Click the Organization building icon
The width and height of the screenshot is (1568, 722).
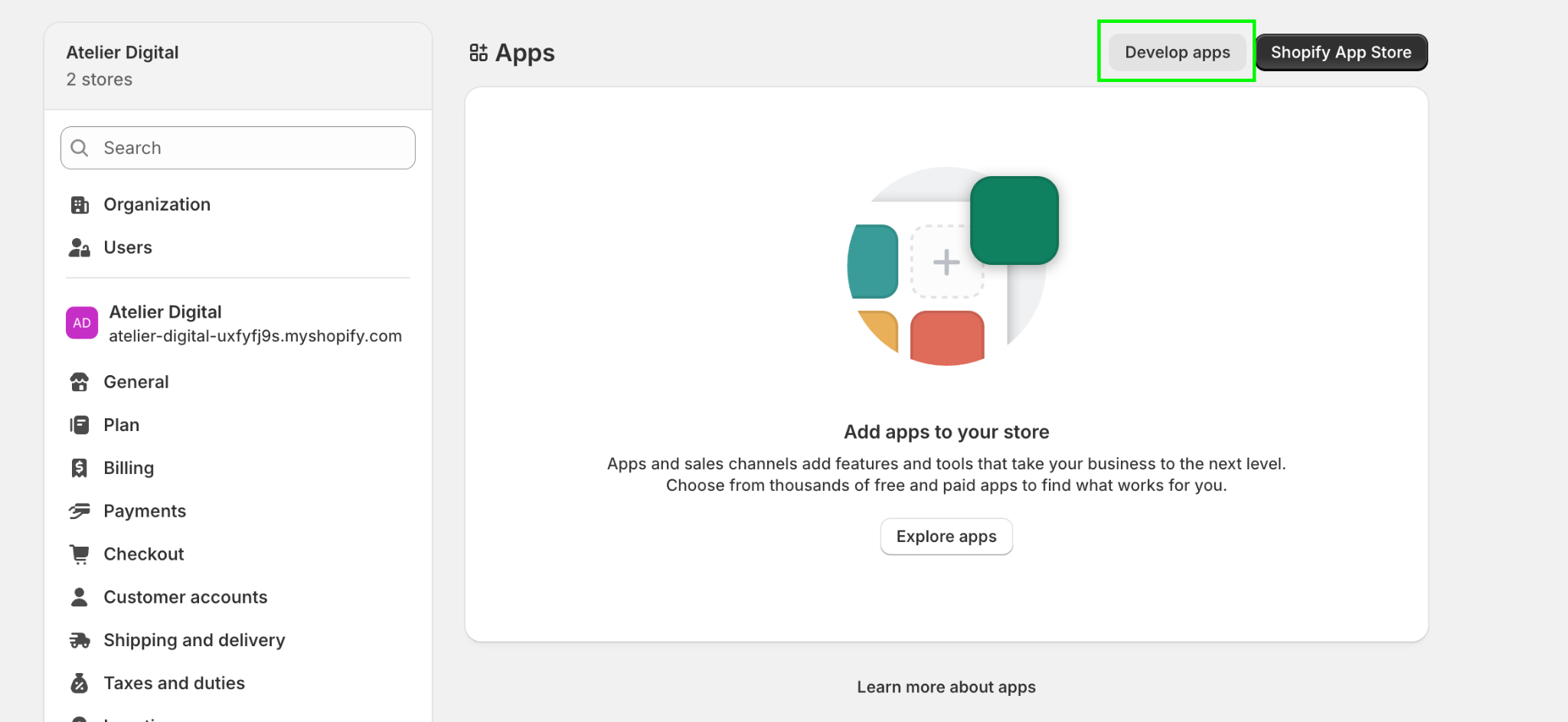(80, 204)
